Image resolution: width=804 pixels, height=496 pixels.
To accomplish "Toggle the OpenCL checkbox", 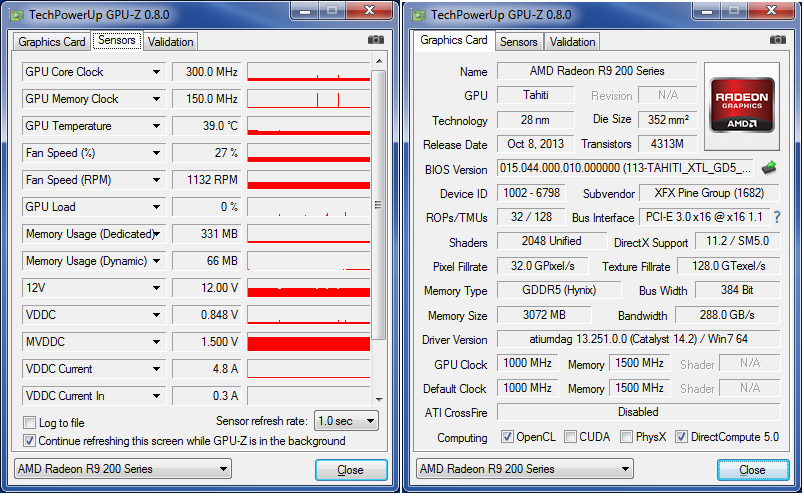I will [507, 437].
